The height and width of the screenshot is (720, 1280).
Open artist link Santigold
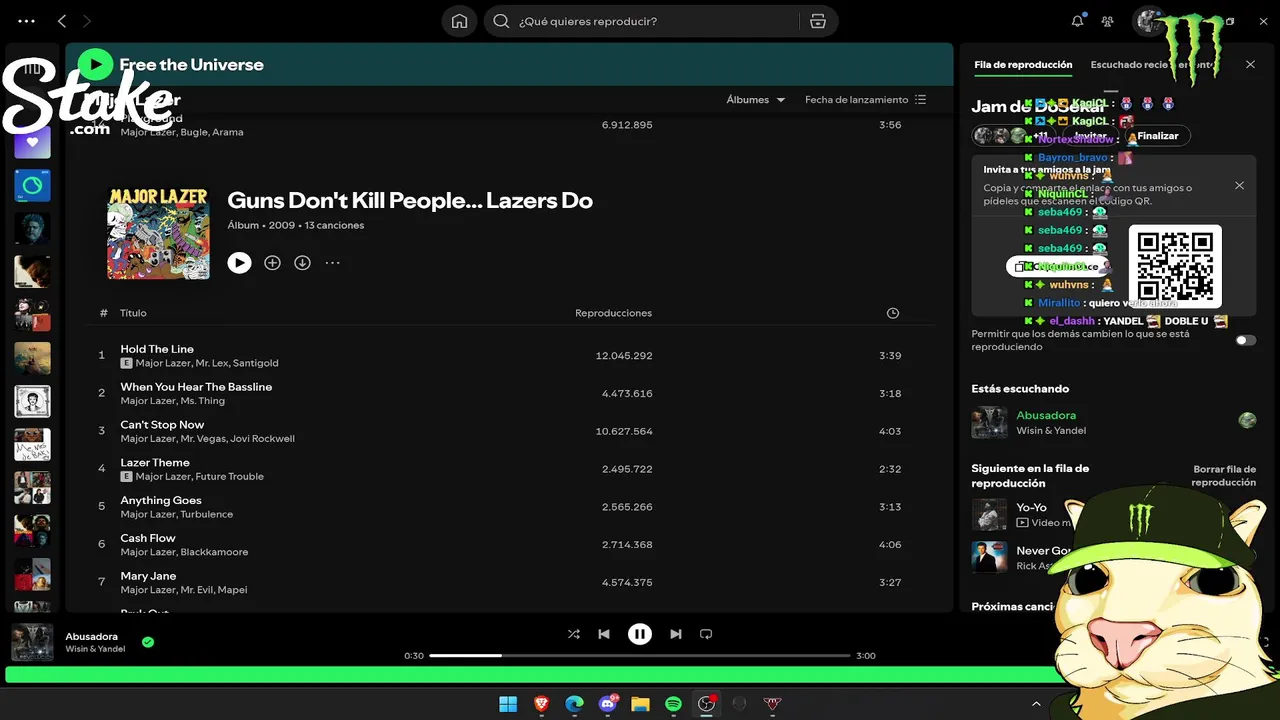pyautogui.click(x=255, y=363)
